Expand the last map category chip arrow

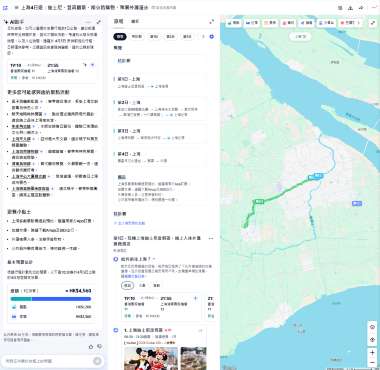pos(359,23)
